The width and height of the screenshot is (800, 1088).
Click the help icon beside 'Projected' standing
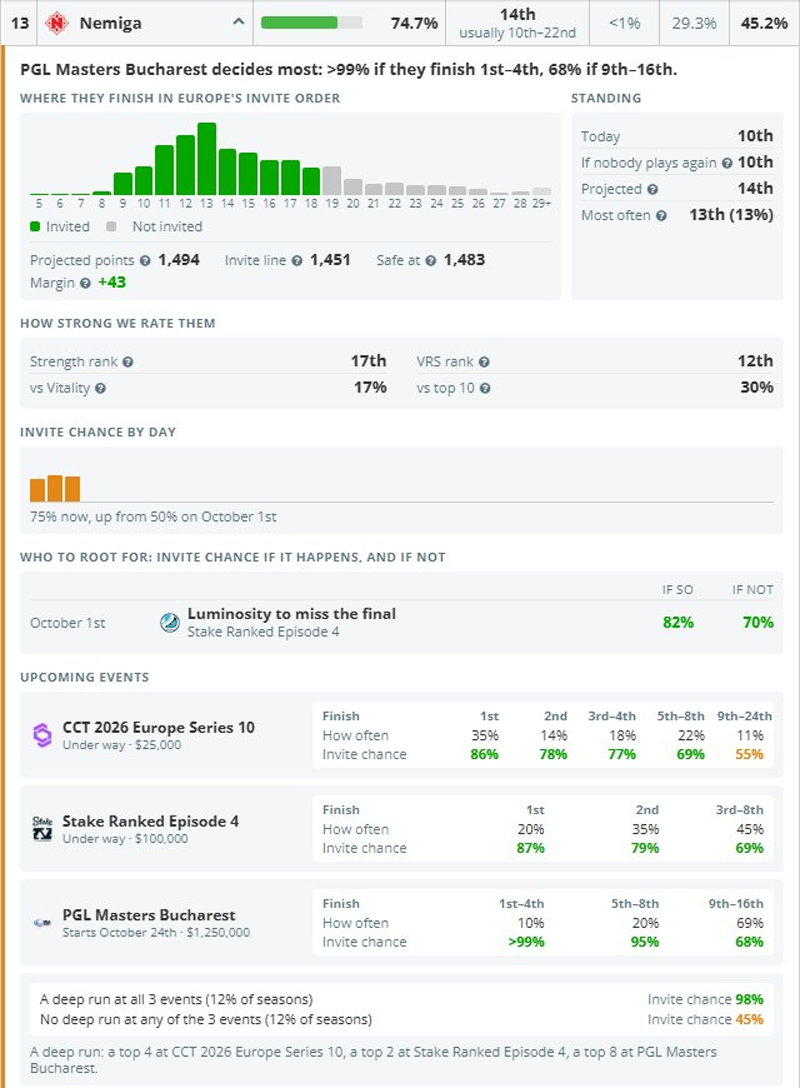point(652,189)
